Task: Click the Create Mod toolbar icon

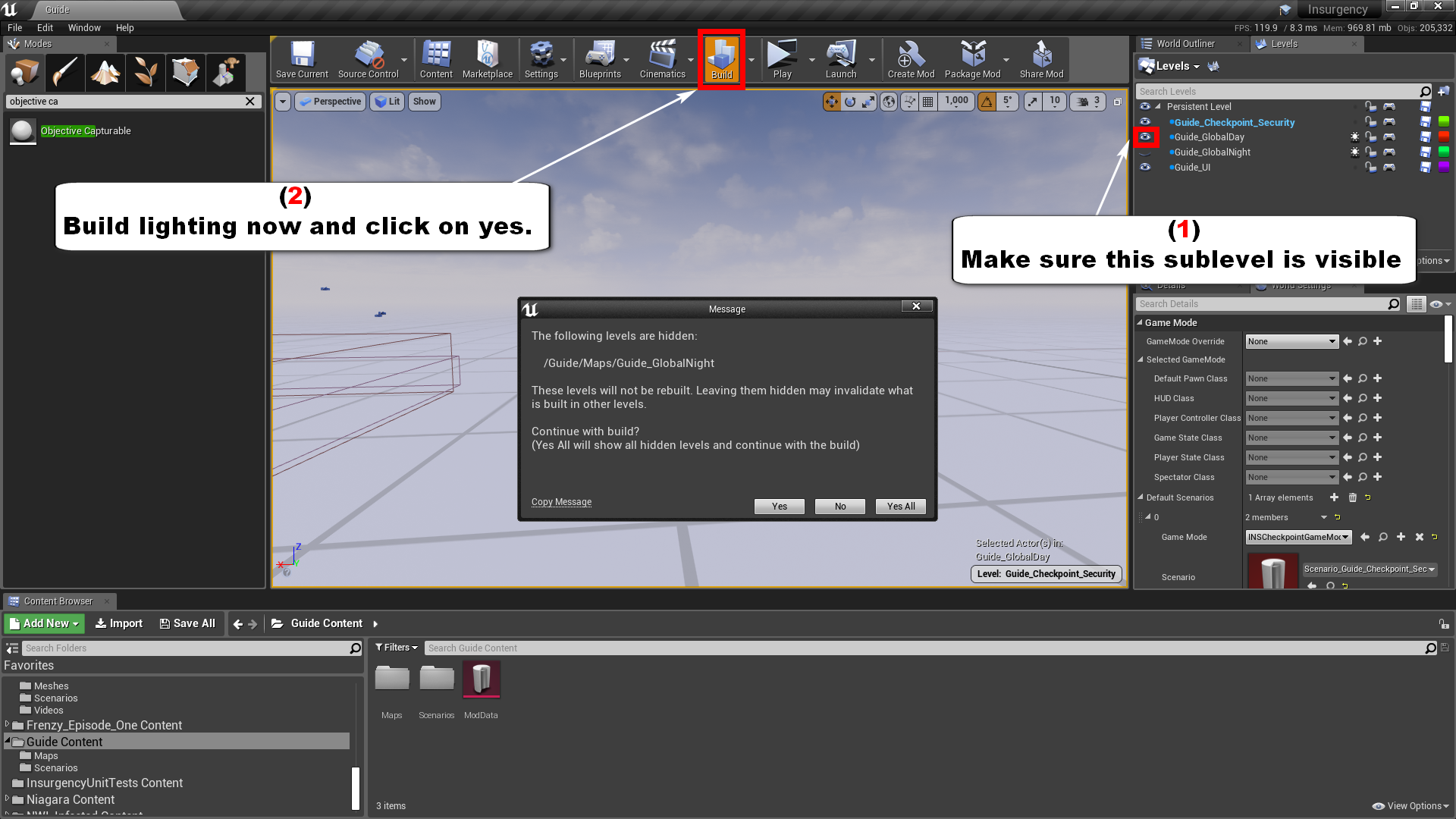Action: click(x=911, y=59)
